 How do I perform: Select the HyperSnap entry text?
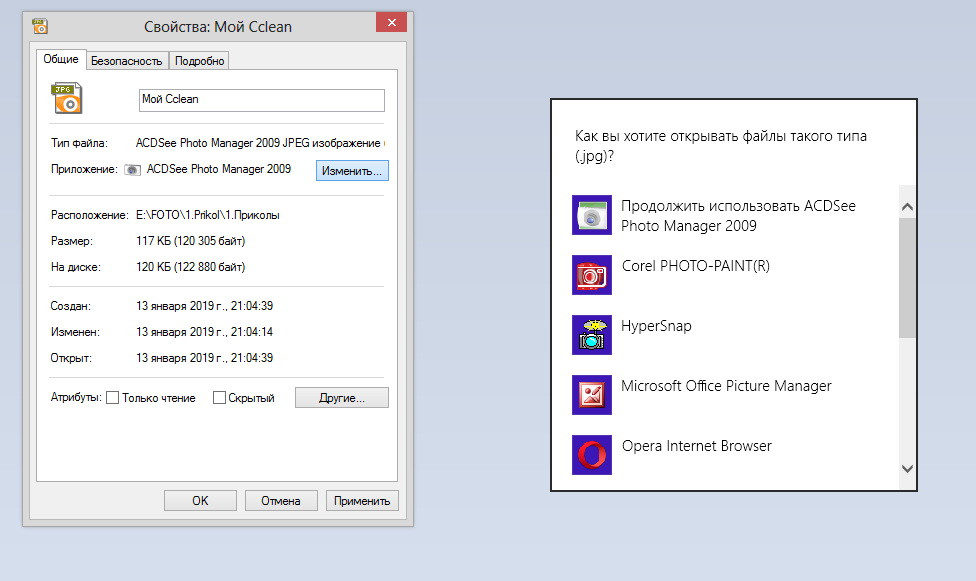(656, 326)
